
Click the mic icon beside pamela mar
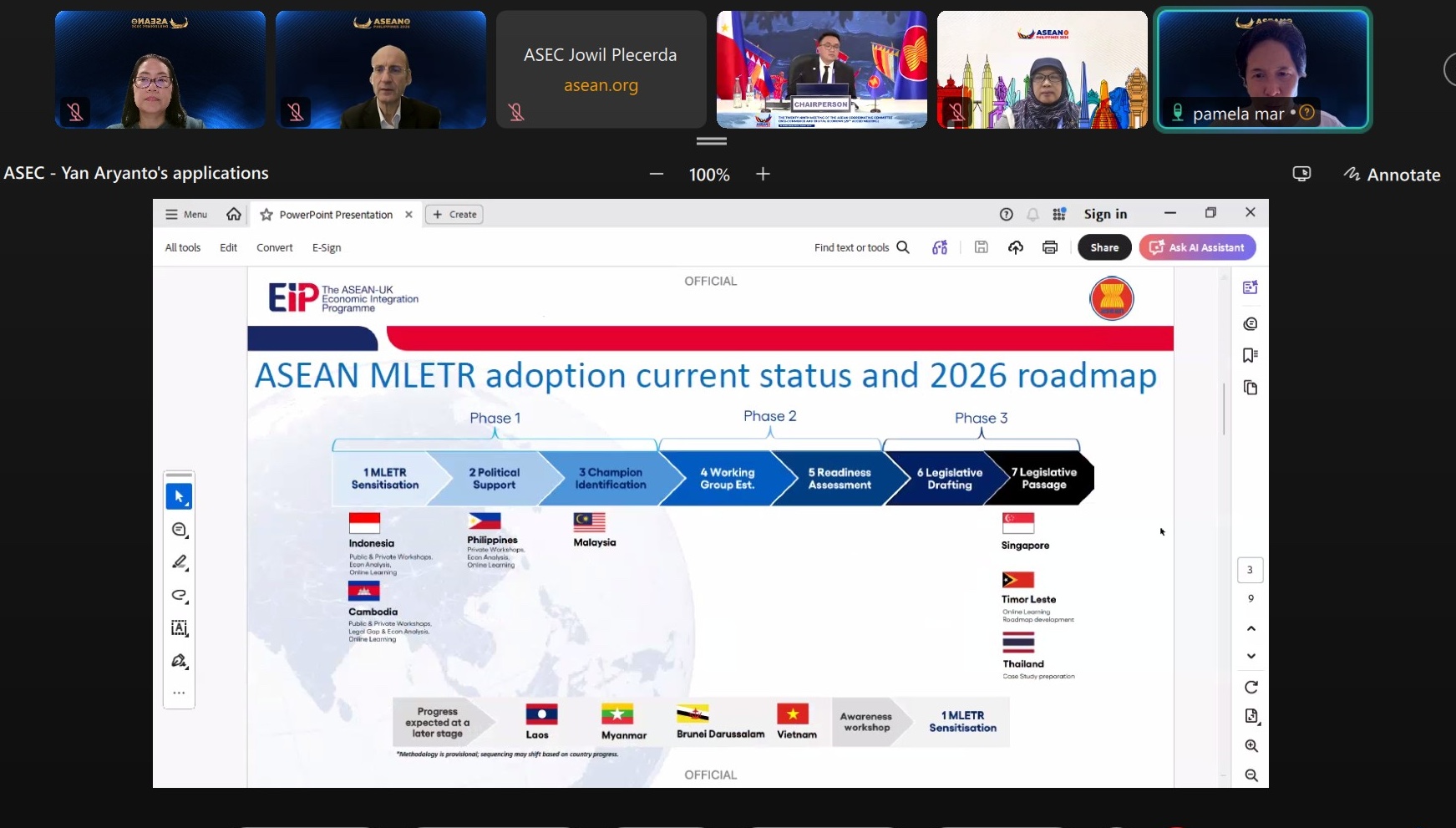[x=1178, y=112]
